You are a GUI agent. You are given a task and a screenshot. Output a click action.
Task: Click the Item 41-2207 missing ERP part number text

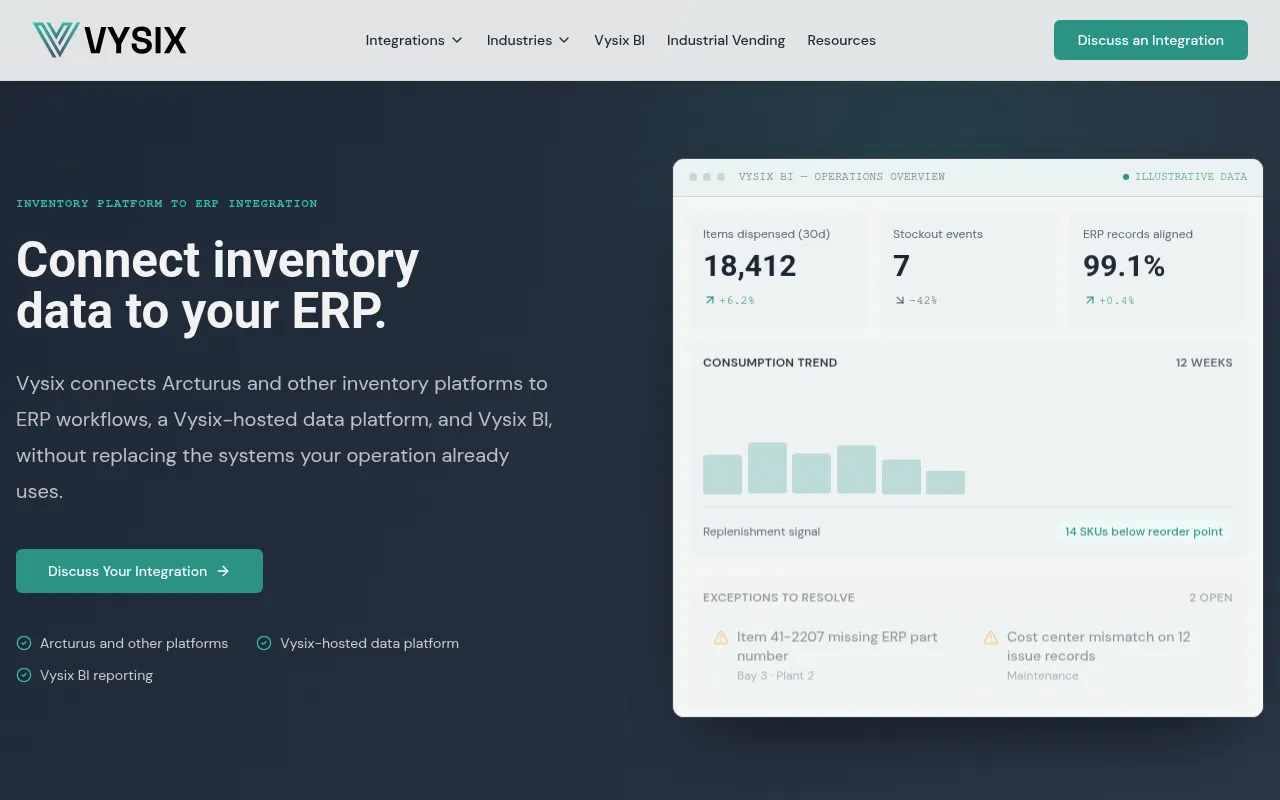tap(837, 646)
